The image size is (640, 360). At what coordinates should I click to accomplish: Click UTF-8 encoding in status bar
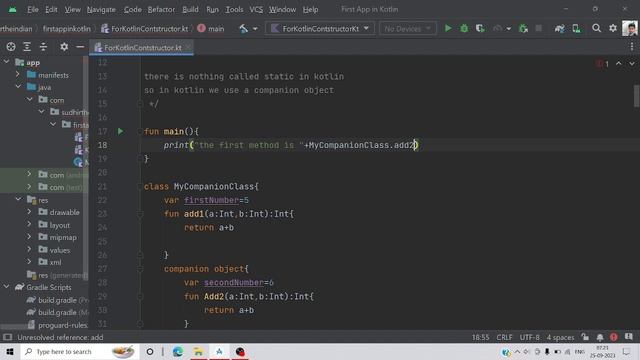529,337
